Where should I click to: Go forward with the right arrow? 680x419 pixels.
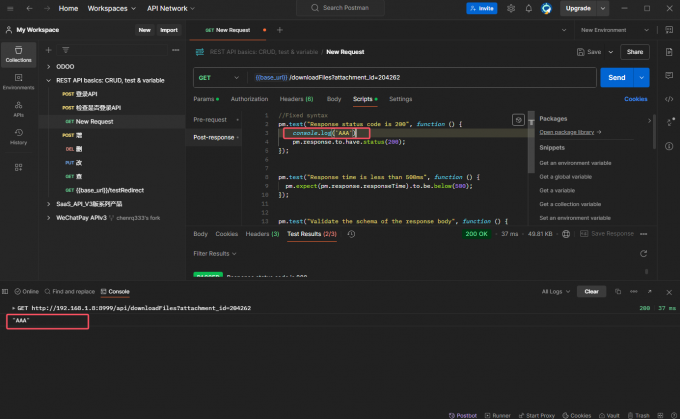tap(47, 8)
